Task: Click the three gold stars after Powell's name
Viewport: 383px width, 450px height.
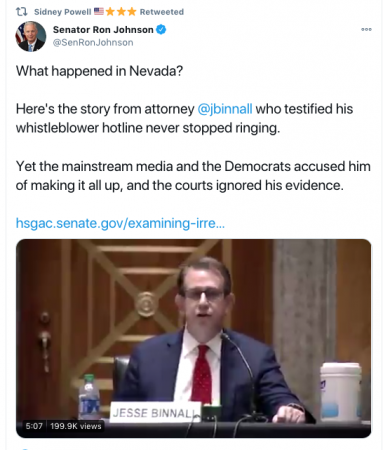Action: point(121,12)
